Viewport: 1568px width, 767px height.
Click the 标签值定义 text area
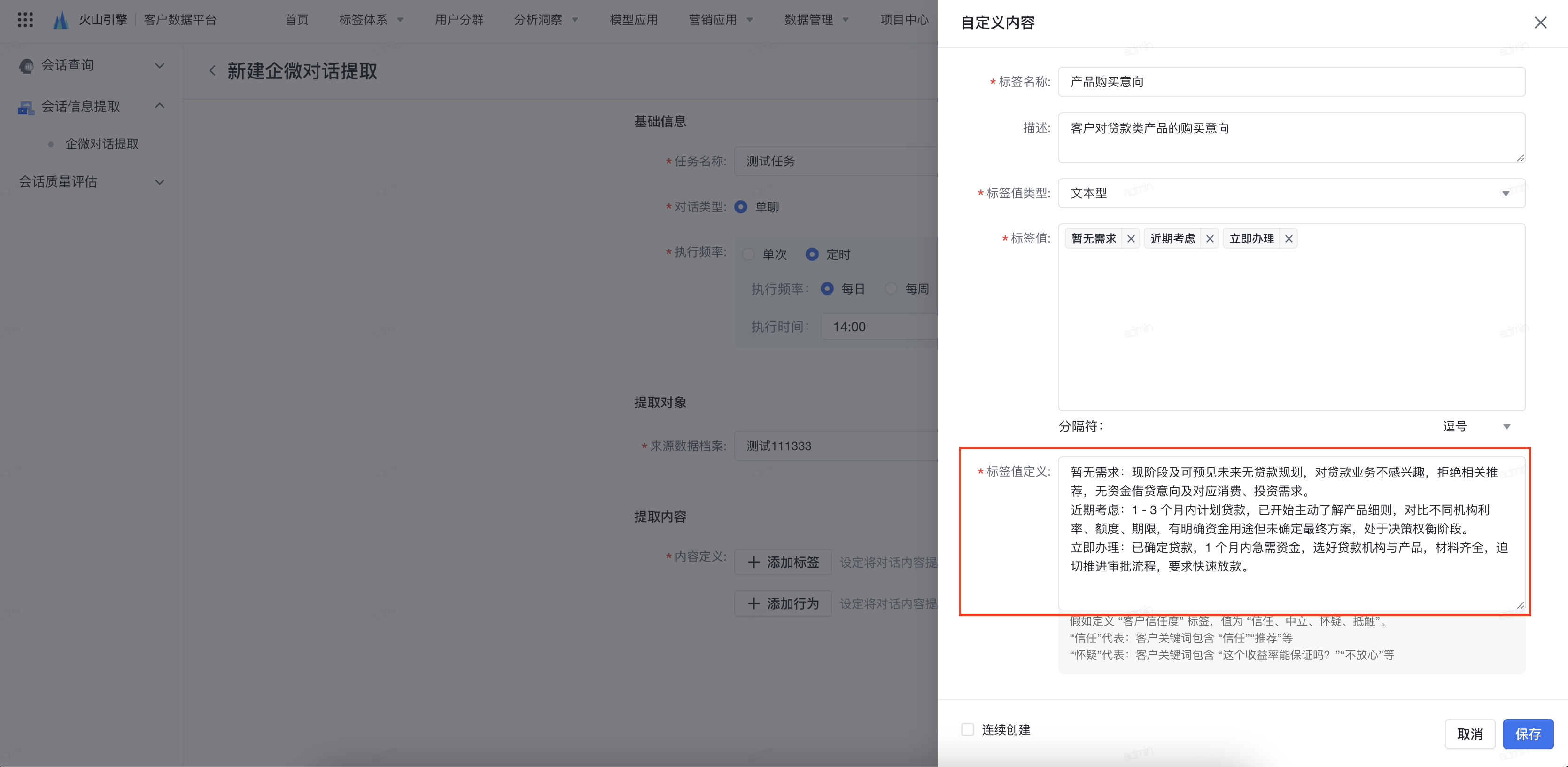click(x=1291, y=533)
